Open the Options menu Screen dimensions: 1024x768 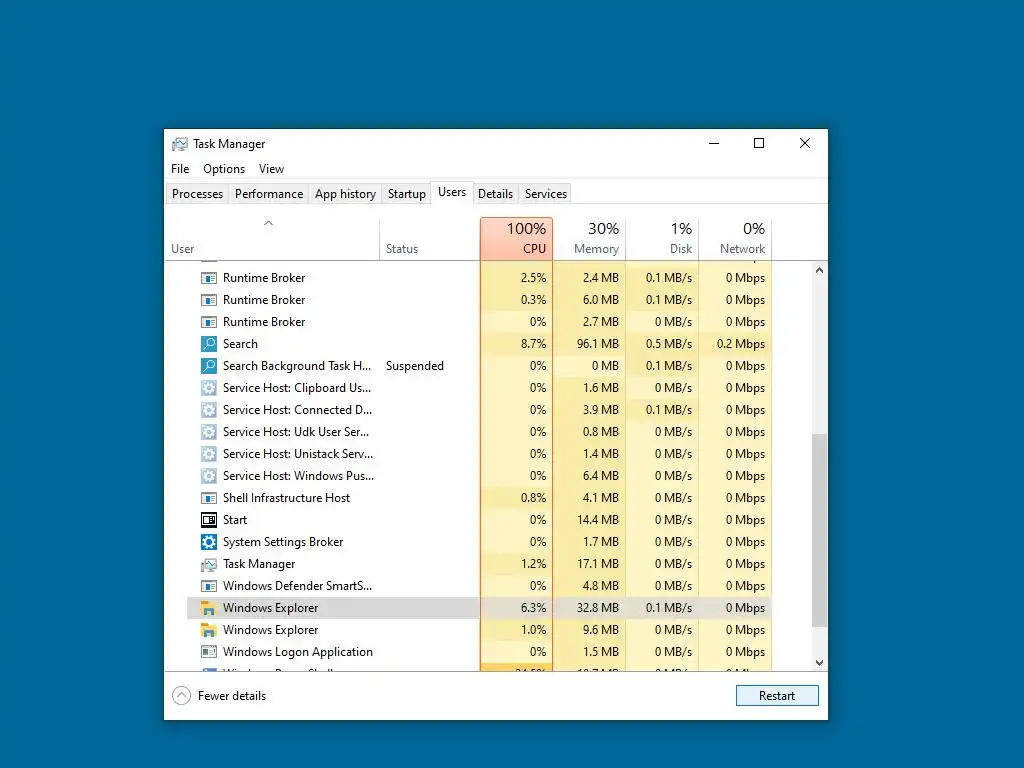[x=224, y=168]
